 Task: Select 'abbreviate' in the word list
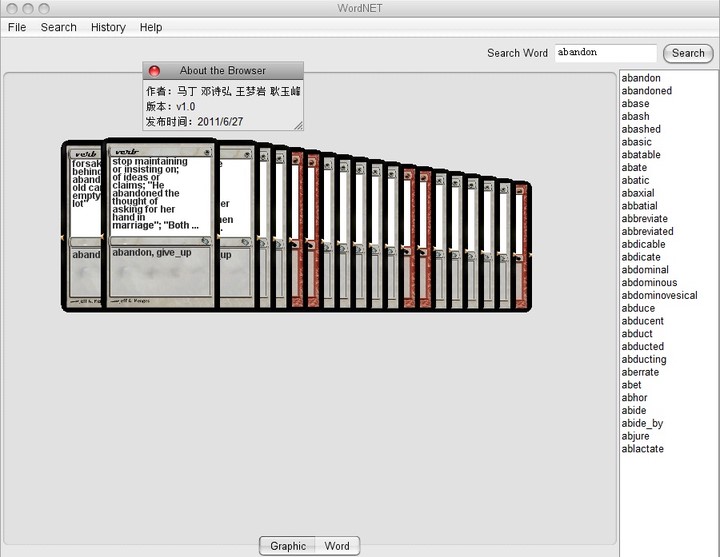tap(645, 219)
